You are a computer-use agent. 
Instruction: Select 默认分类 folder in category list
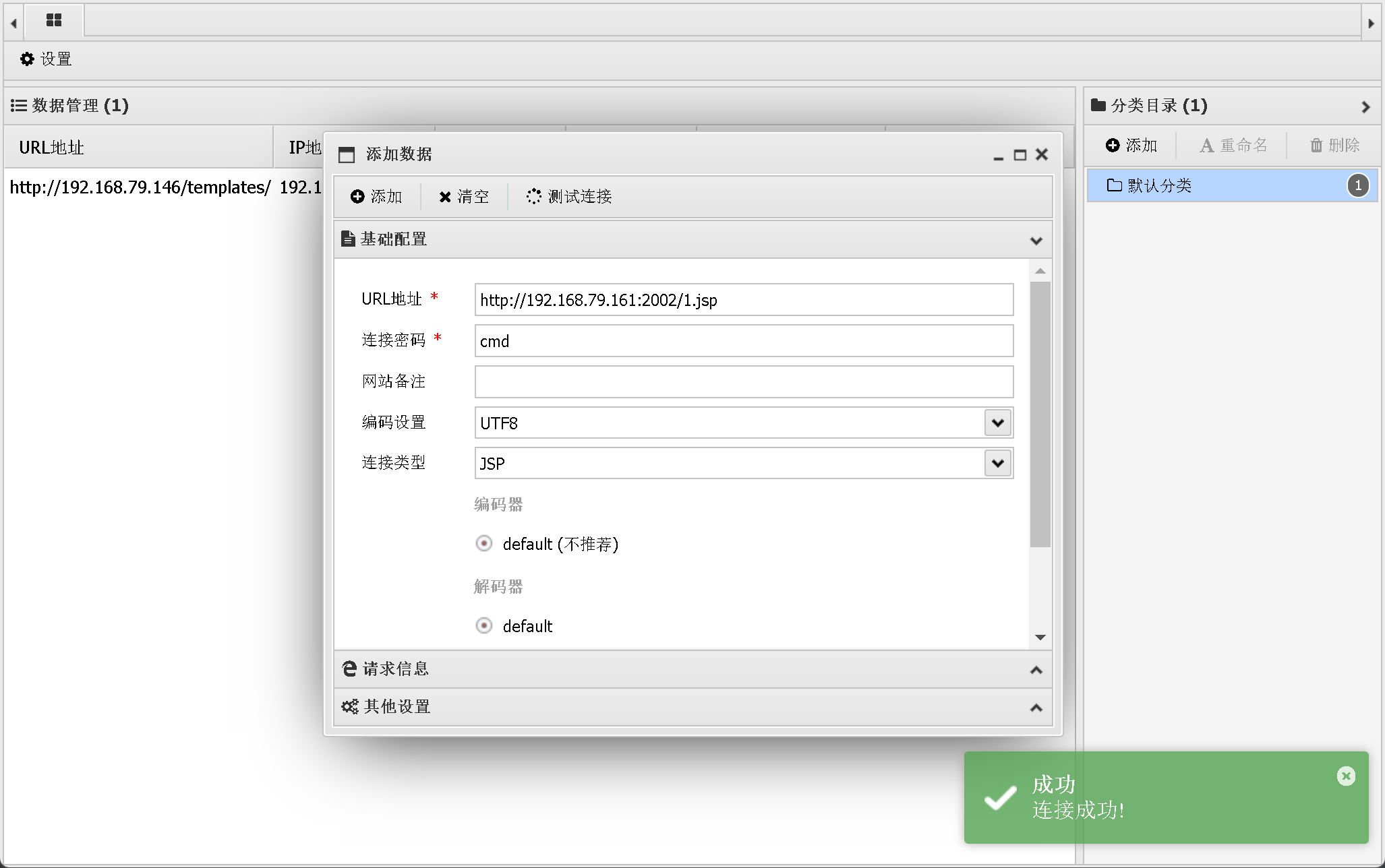(1160, 185)
